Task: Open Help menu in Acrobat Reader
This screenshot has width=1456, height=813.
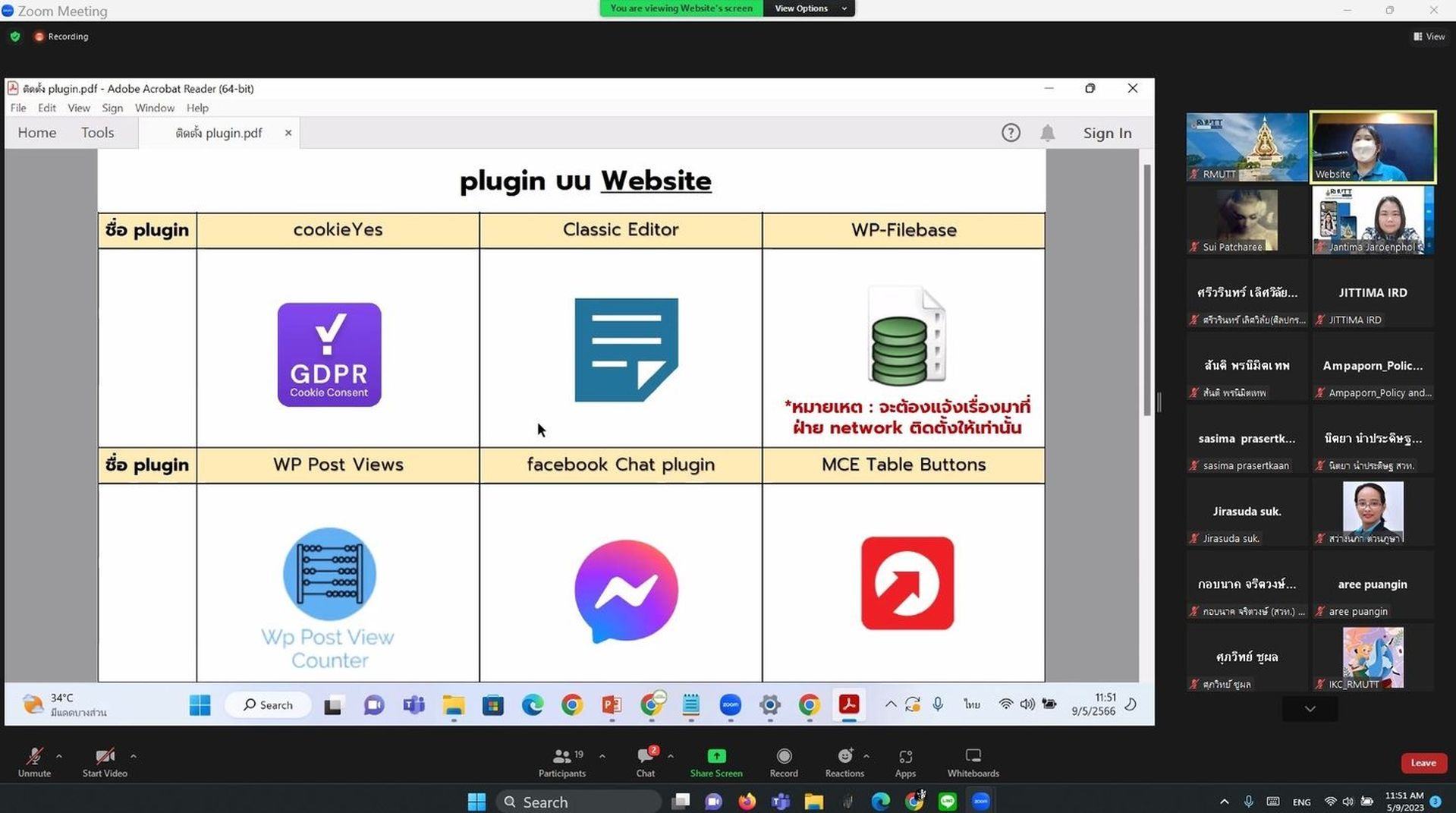Action: tap(197, 108)
